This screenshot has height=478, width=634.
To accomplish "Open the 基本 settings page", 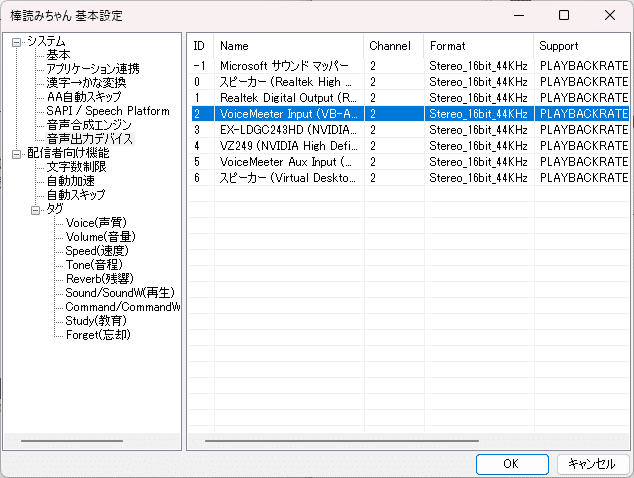I will coord(58,55).
